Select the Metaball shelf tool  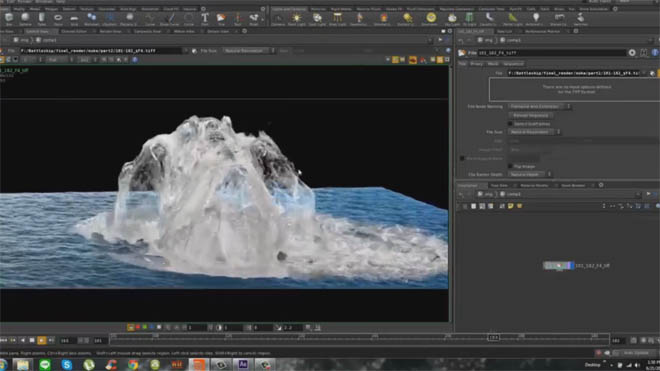pos(91,19)
